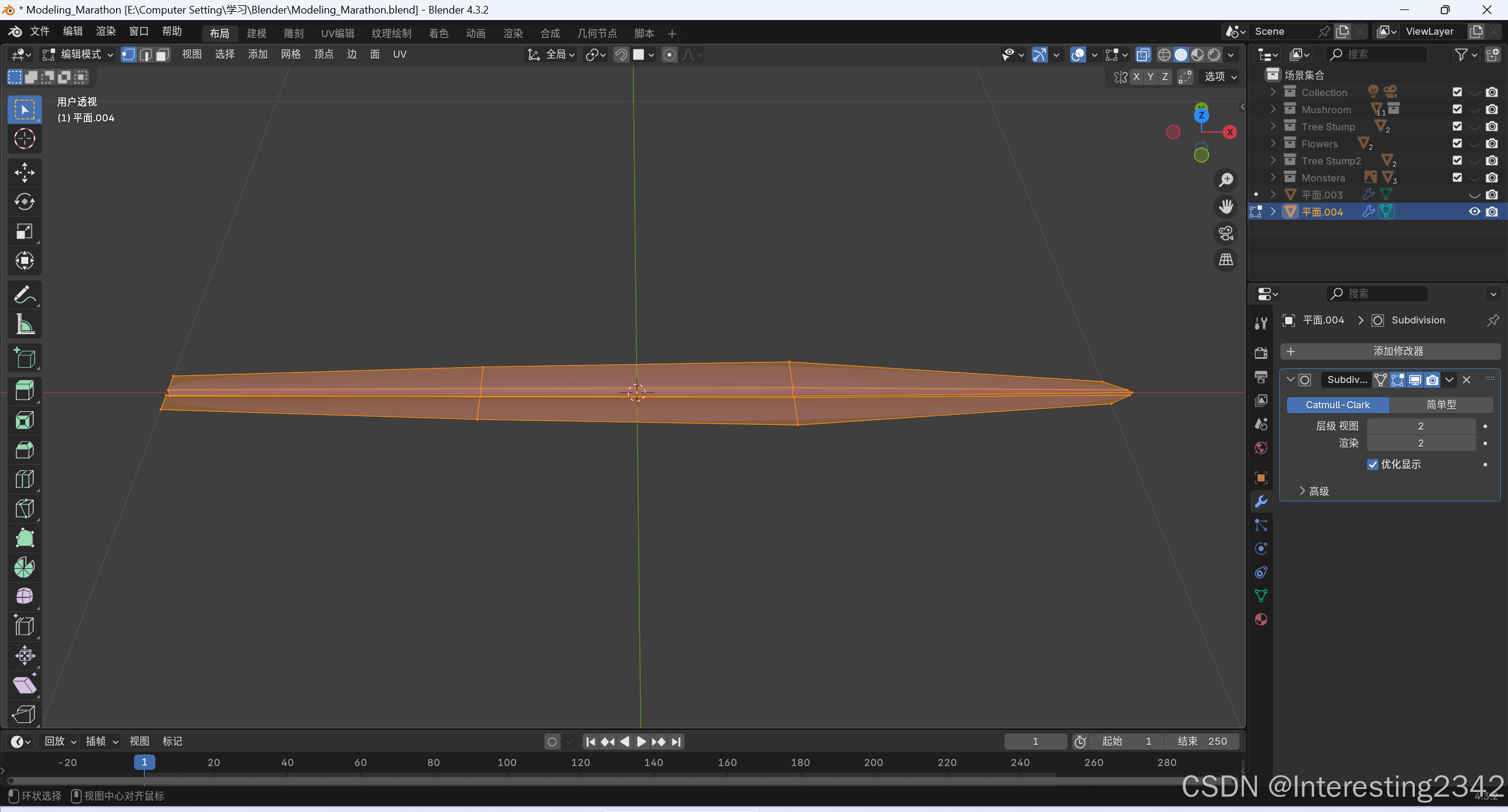Uncheck the Mushroom collection checkbox
The image size is (1508, 812).
(x=1457, y=109)
